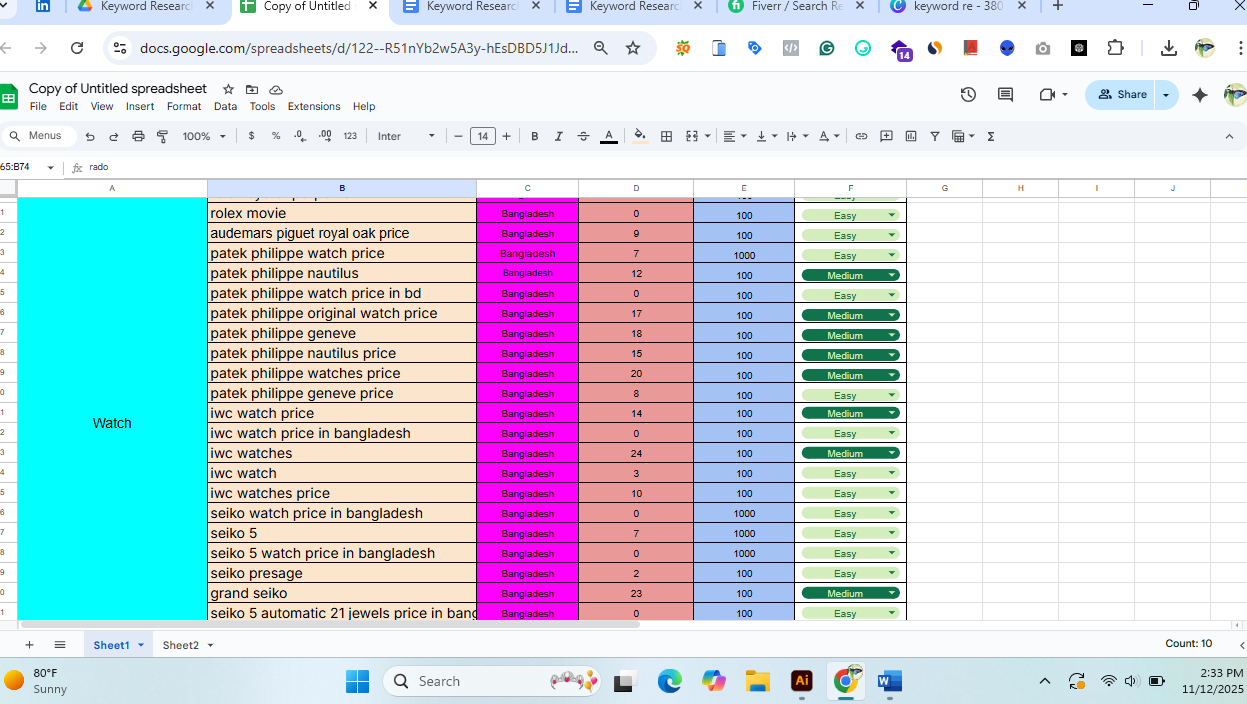Expand the text alignment dropdown

tap(745, 136)
